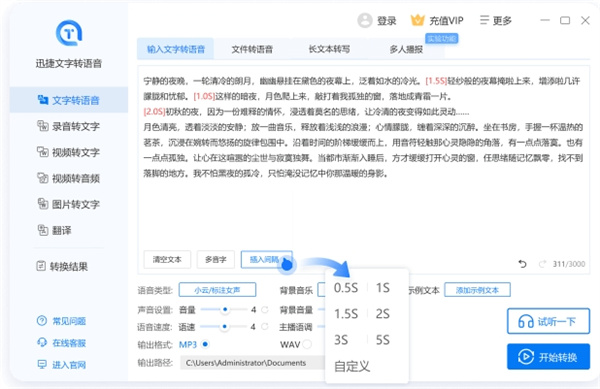Click the 进入官网 link
This screenshot has width=600, height=389.
pyautogui.click(x=61, y=365)
